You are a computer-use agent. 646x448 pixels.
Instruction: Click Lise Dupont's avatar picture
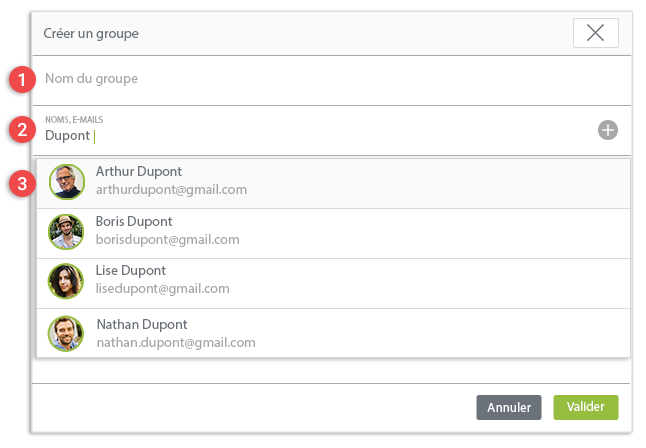(x=66, y=281)
